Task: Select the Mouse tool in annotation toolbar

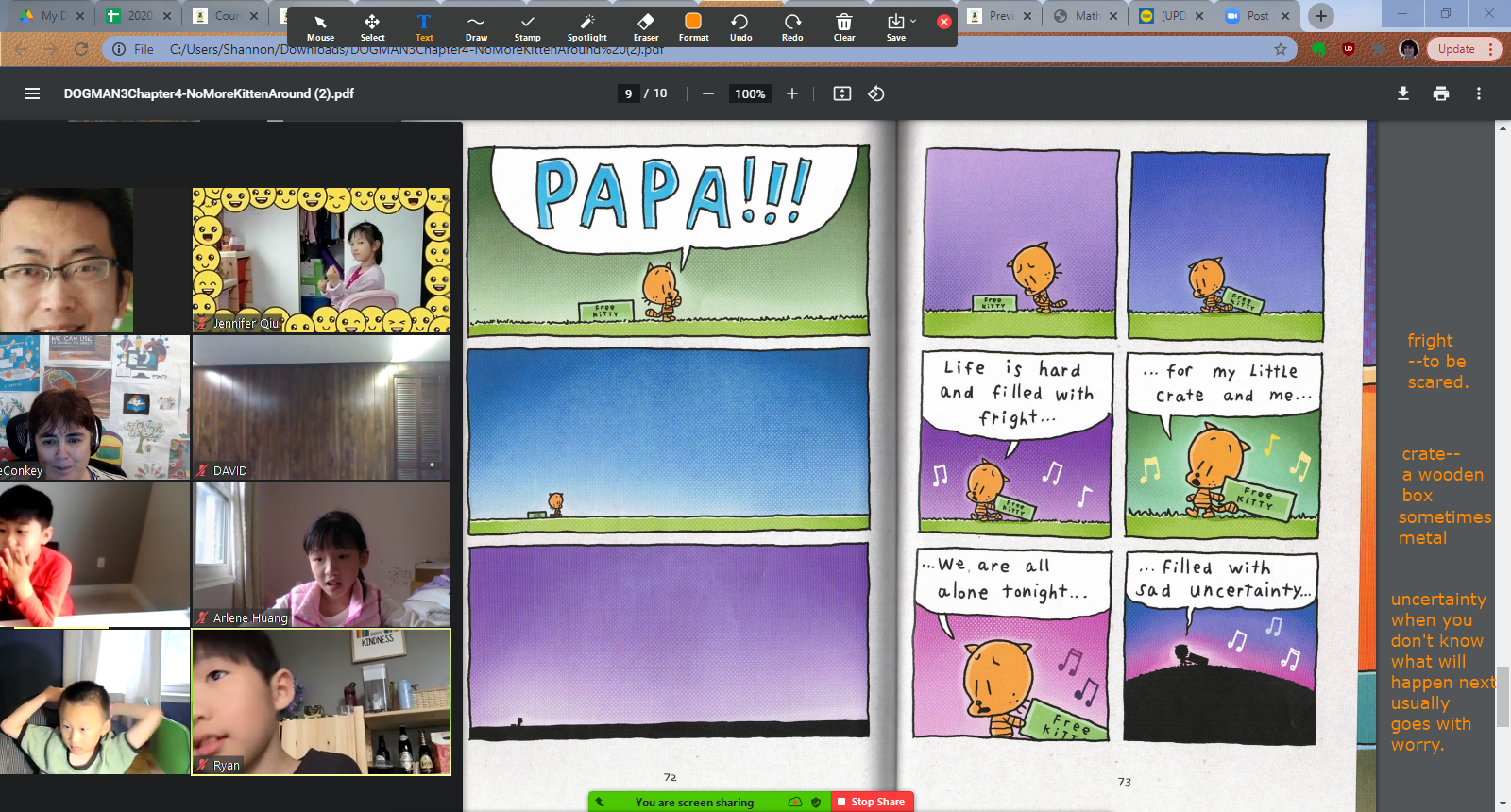Action: point(320,27)
